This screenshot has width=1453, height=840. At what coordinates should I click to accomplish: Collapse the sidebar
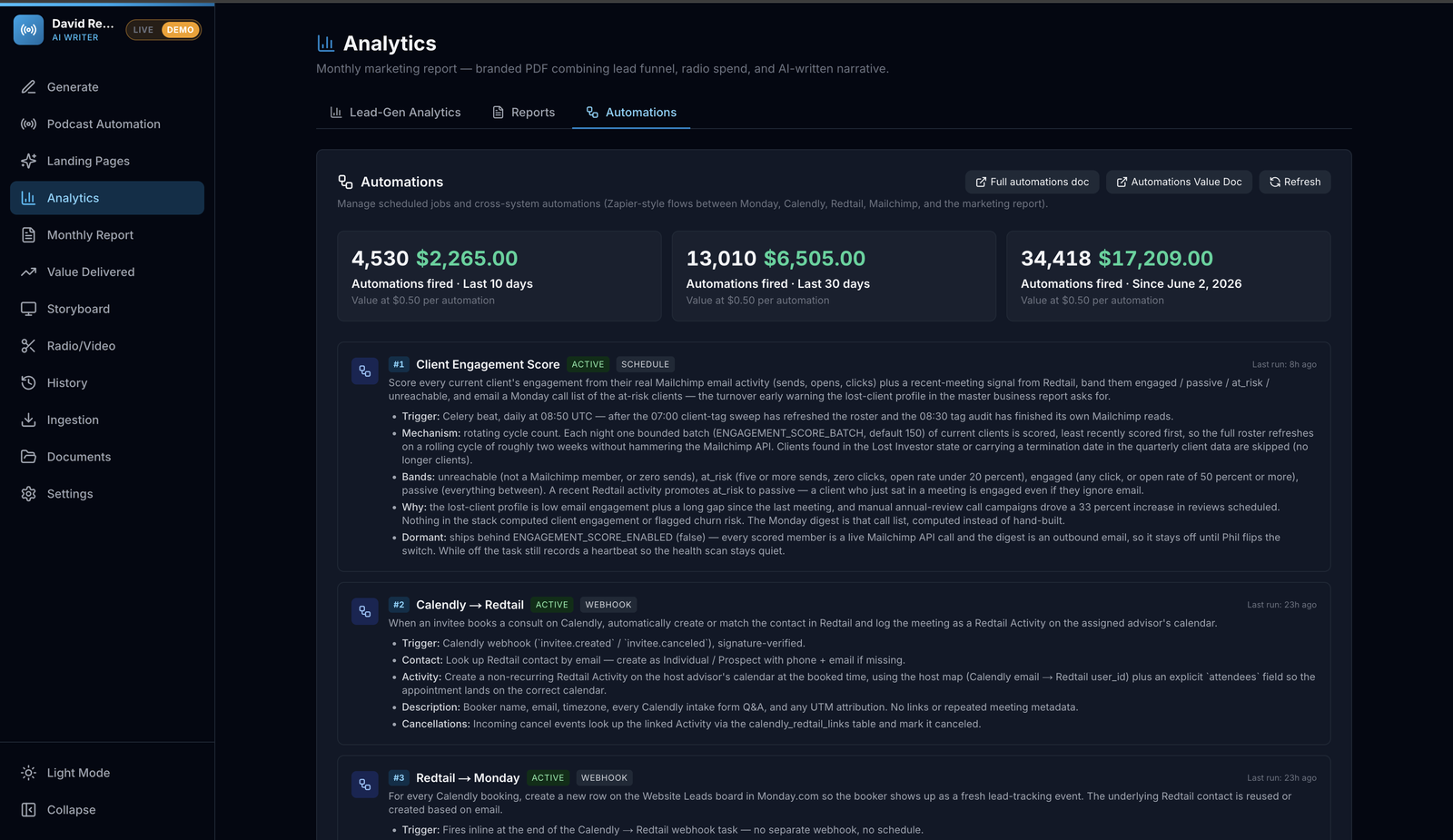(107, 810)
